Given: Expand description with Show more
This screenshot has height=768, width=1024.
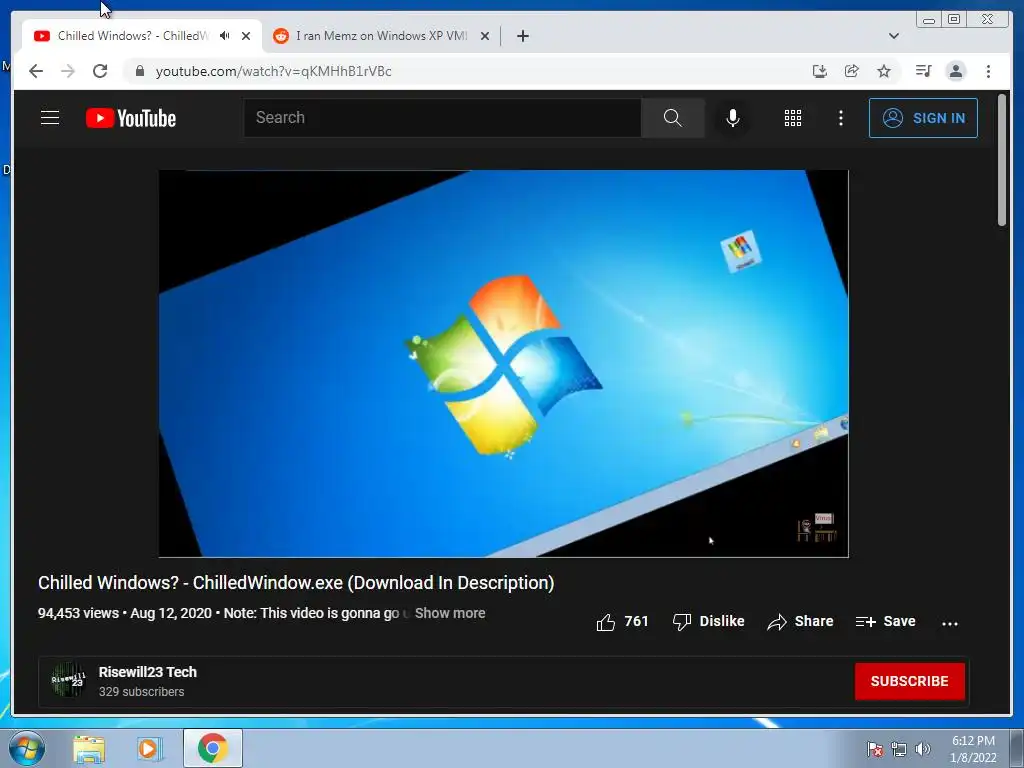Looking at the screenshot, I should (450, 613).
